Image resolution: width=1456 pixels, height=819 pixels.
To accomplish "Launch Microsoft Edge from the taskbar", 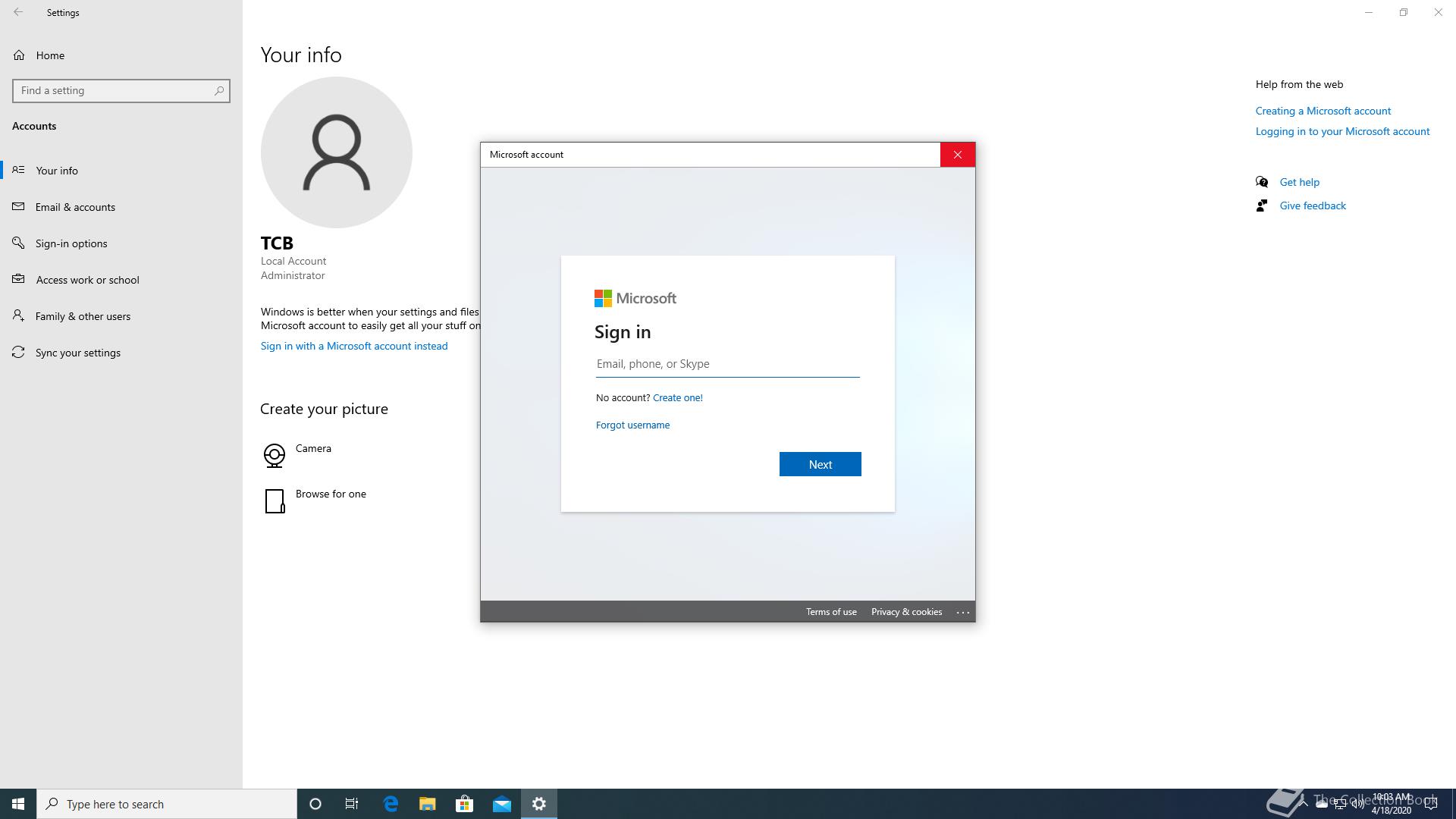I will [x=391, y=804].
